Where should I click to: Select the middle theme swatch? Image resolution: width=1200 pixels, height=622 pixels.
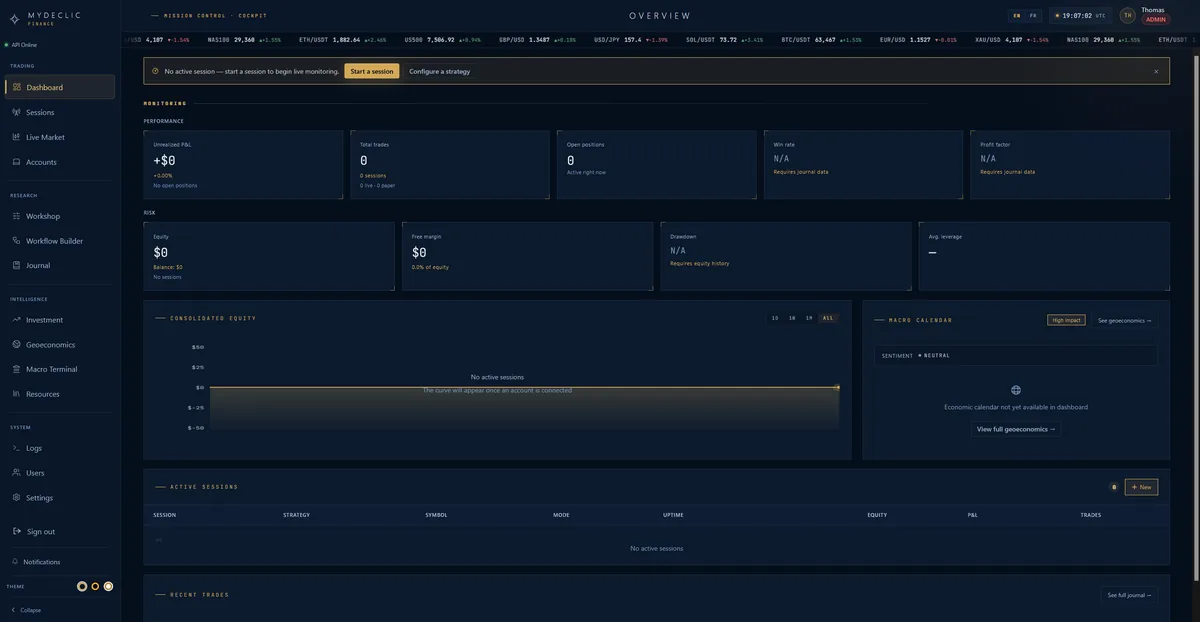coord(95,586)
